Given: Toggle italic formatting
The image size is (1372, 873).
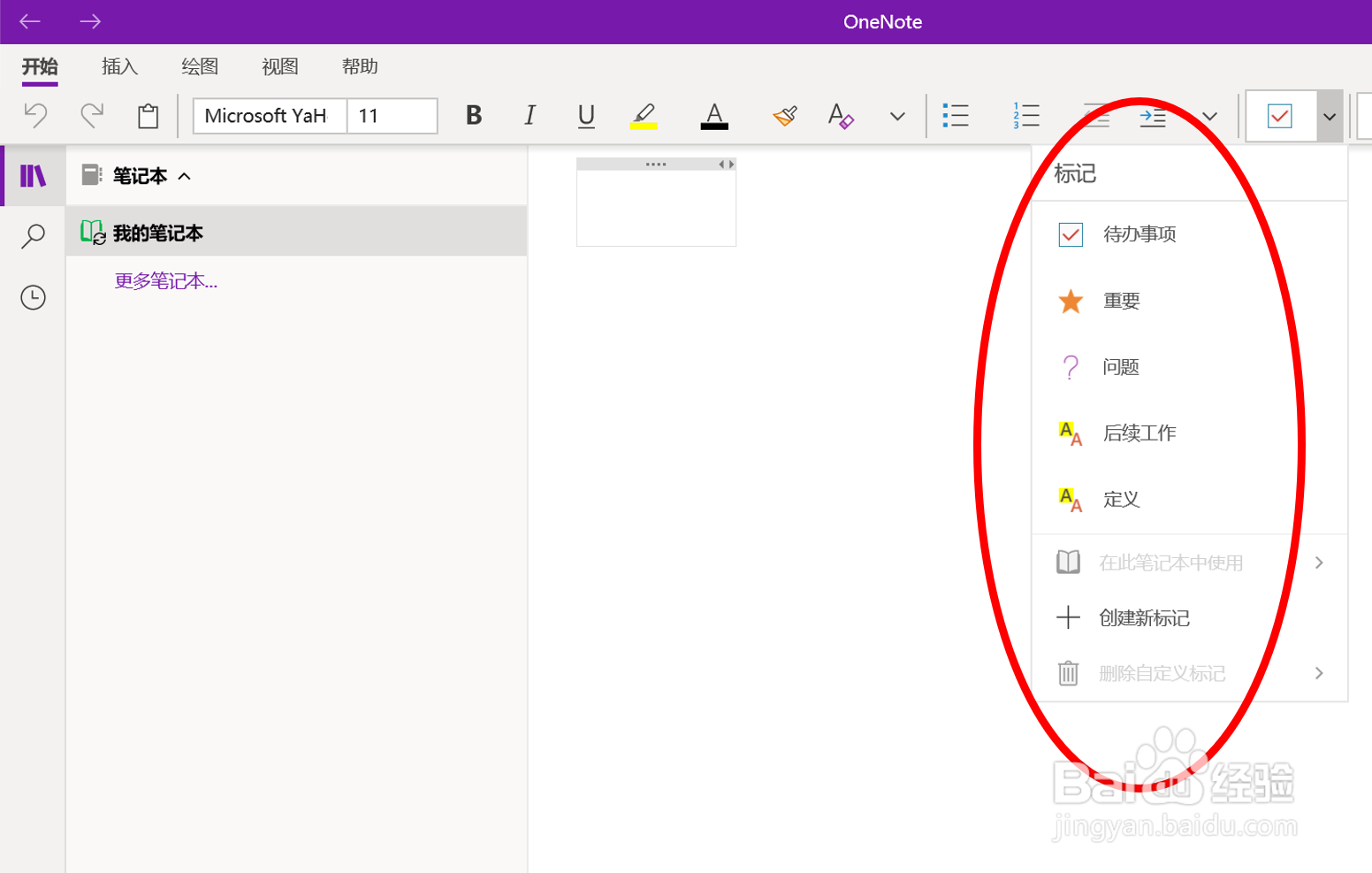Looking at the screenshot, I should (530, 115).
